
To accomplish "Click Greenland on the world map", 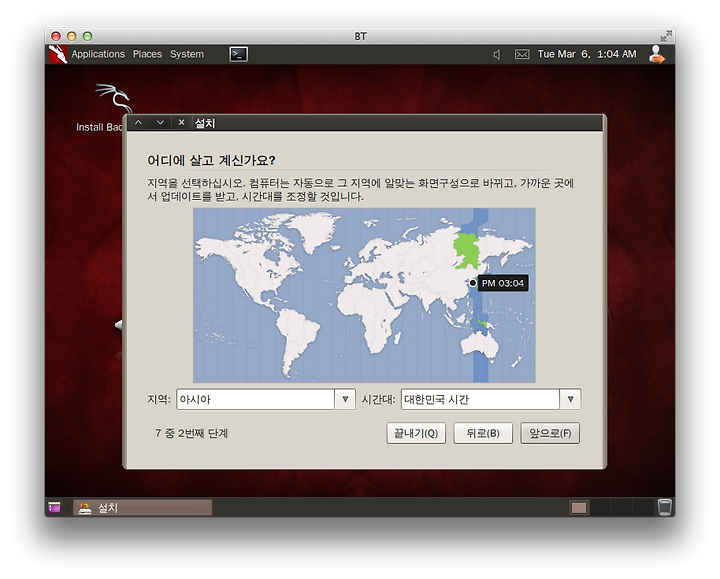I will tap(314, 230).
